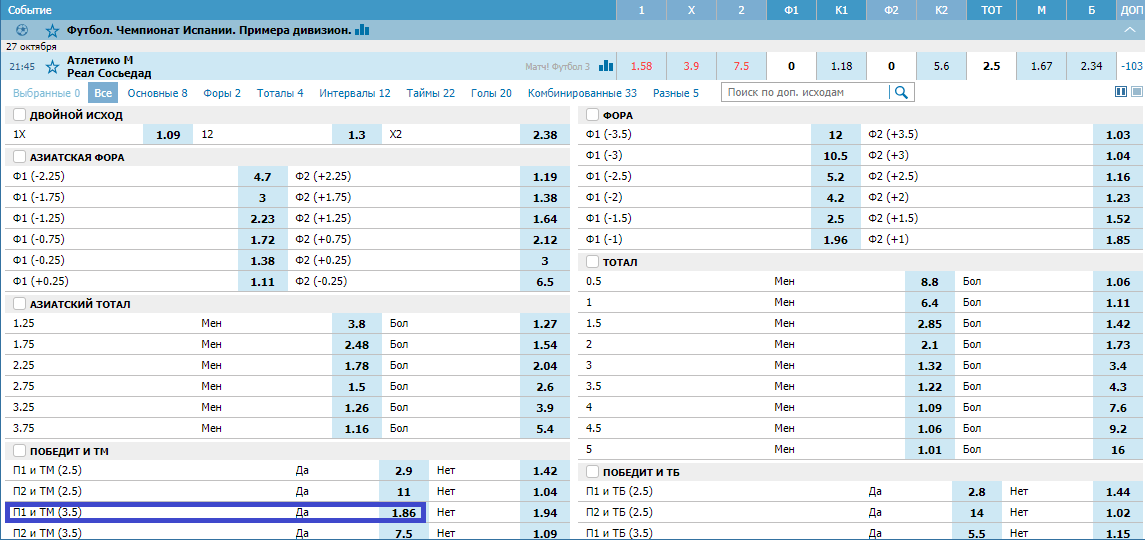Select Asian total 3.75 Мен odds 1.16

click(356, 429)
